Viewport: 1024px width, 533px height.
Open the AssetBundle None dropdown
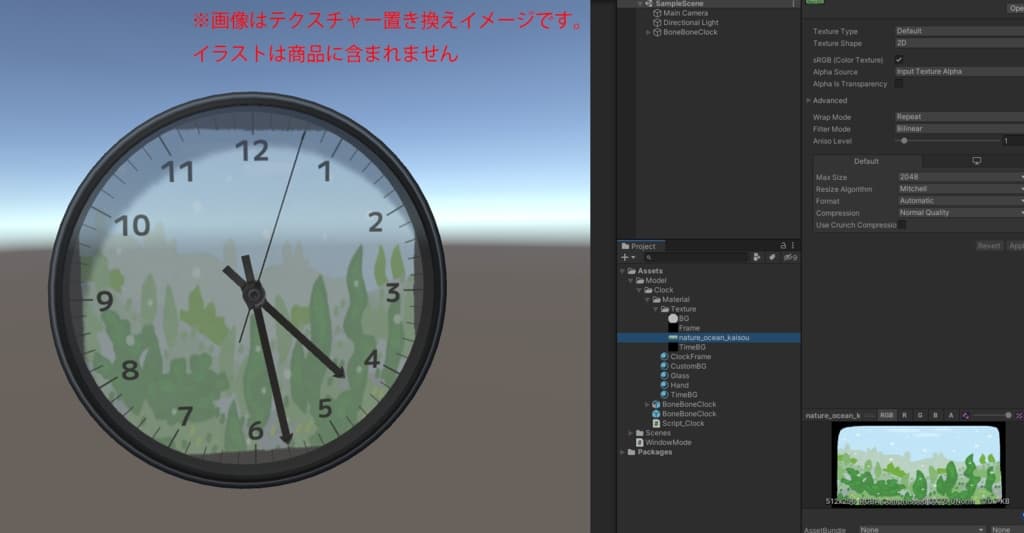921,529
